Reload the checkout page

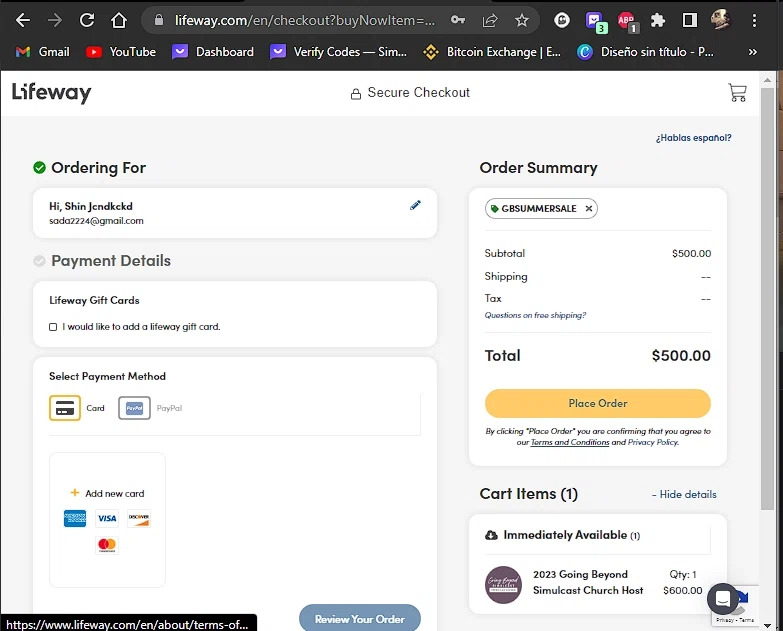(87, 20)
